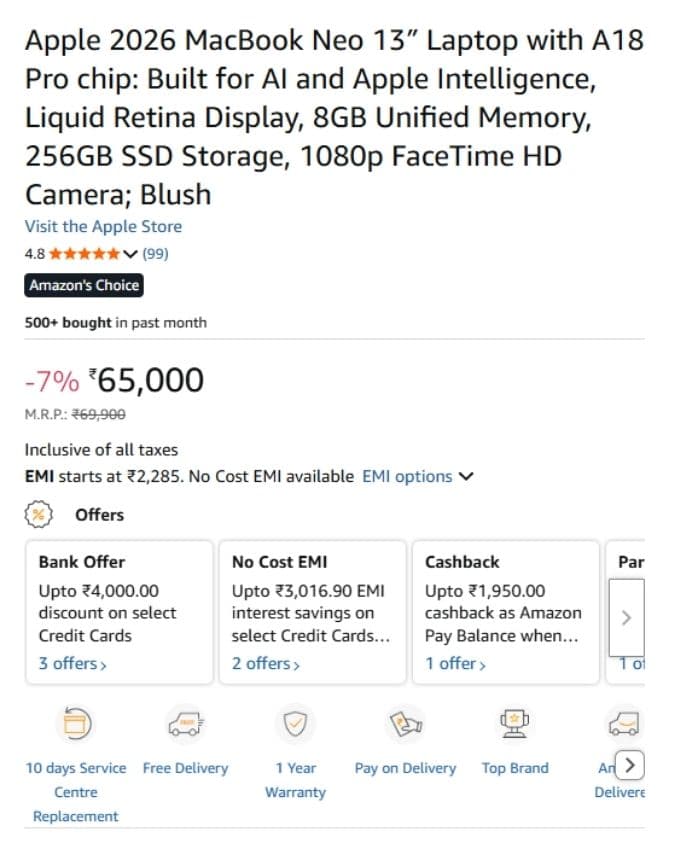Open the Visit the Apple Store link
The image size is (675, 850).
click(x=103, y=227)
